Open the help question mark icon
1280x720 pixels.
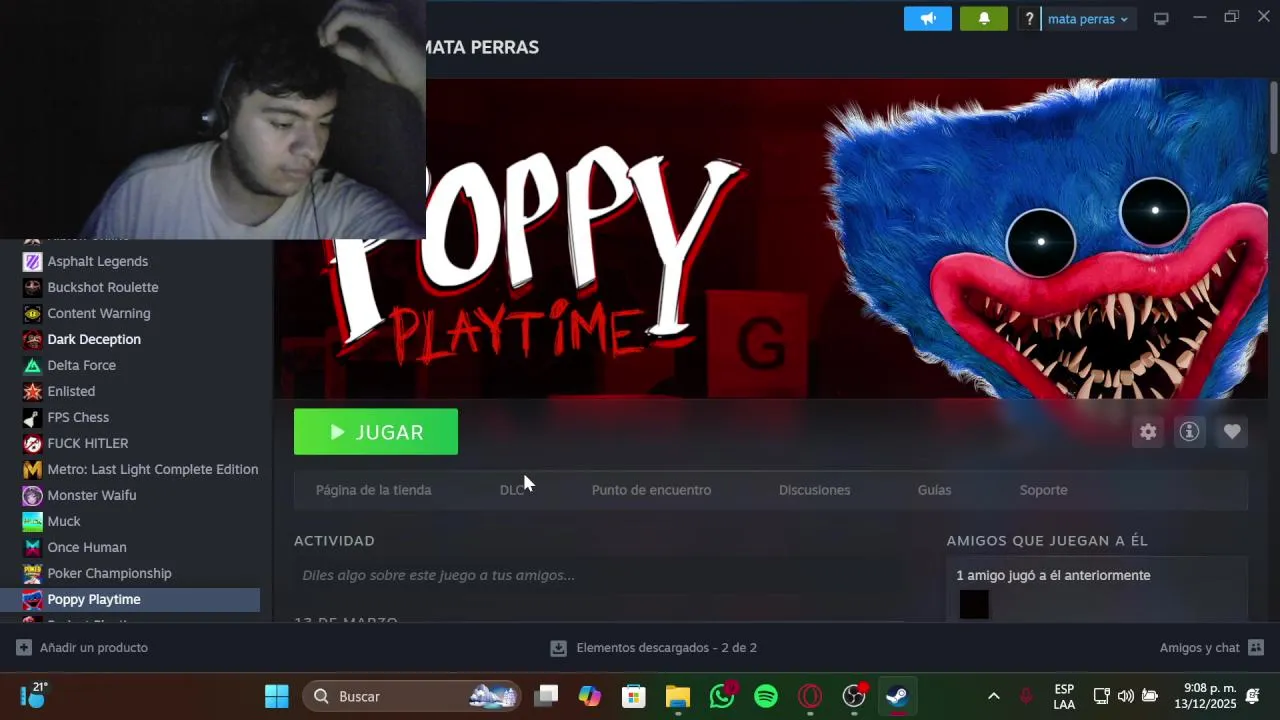tap(1029, 19)
